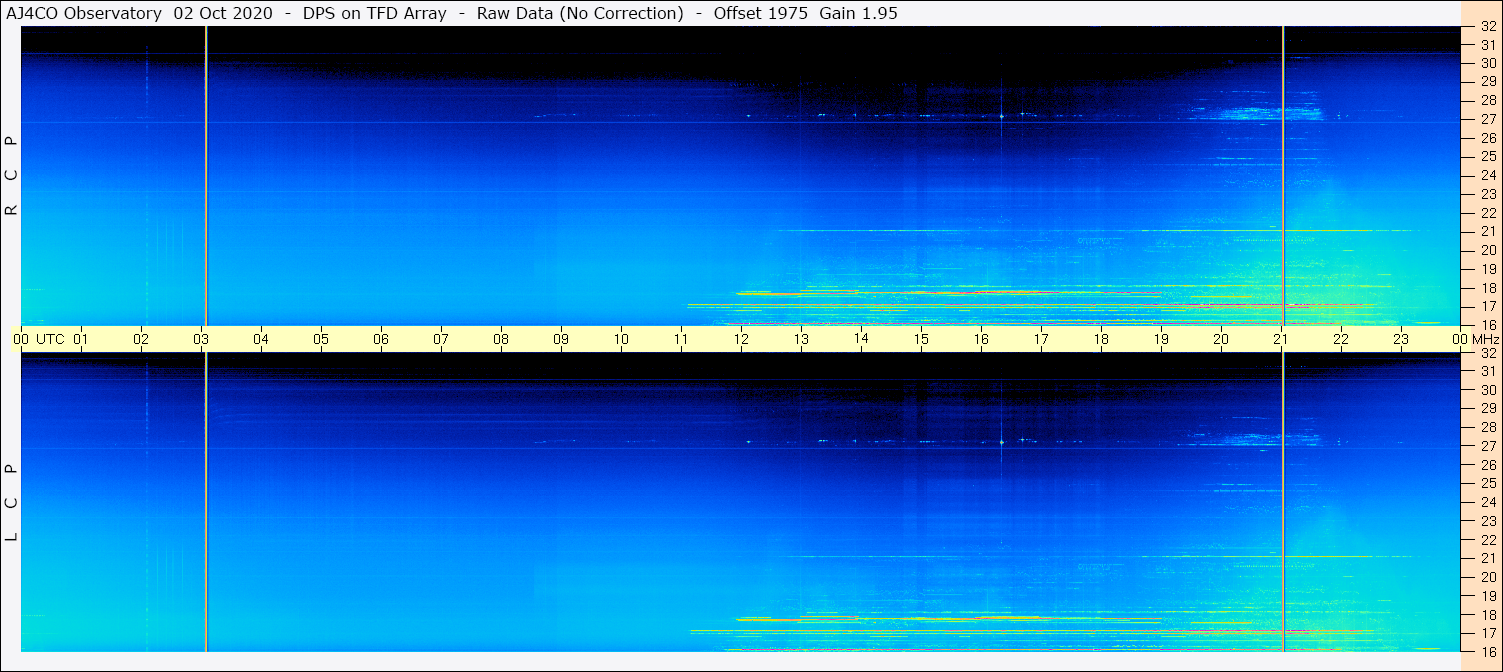Select hour 06 on time axis
1503x672 pixels.
point(381,339)
